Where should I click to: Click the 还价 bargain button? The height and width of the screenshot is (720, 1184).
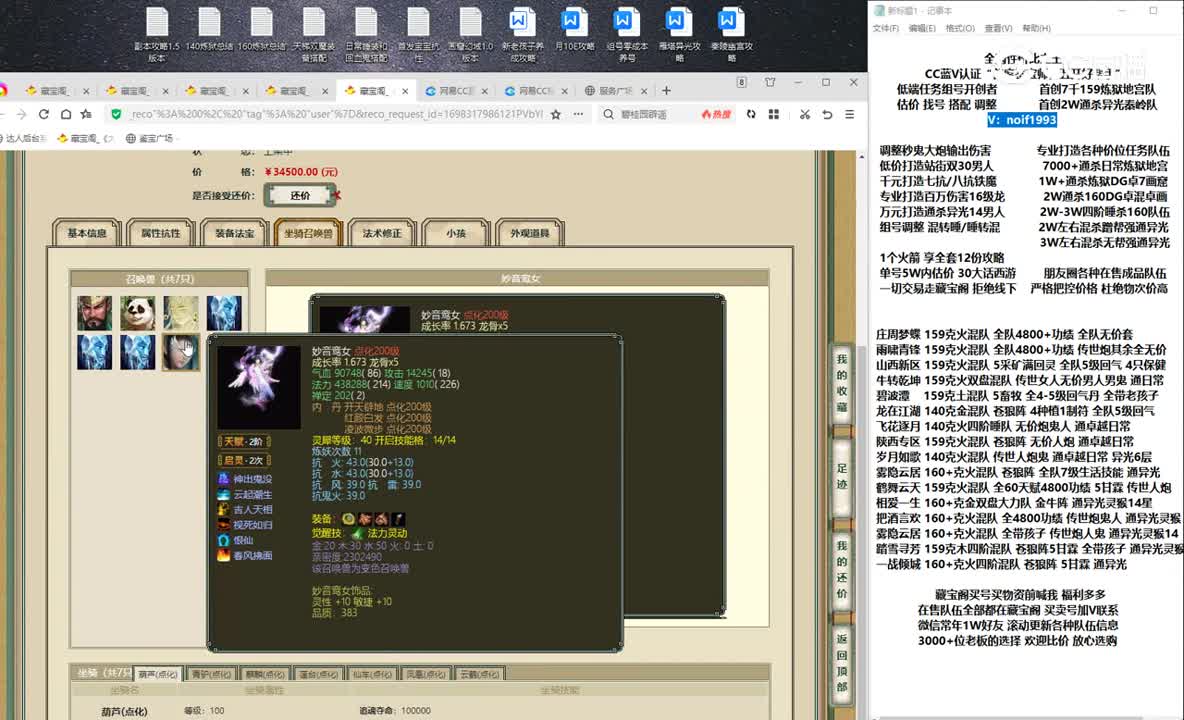[300, 195]
